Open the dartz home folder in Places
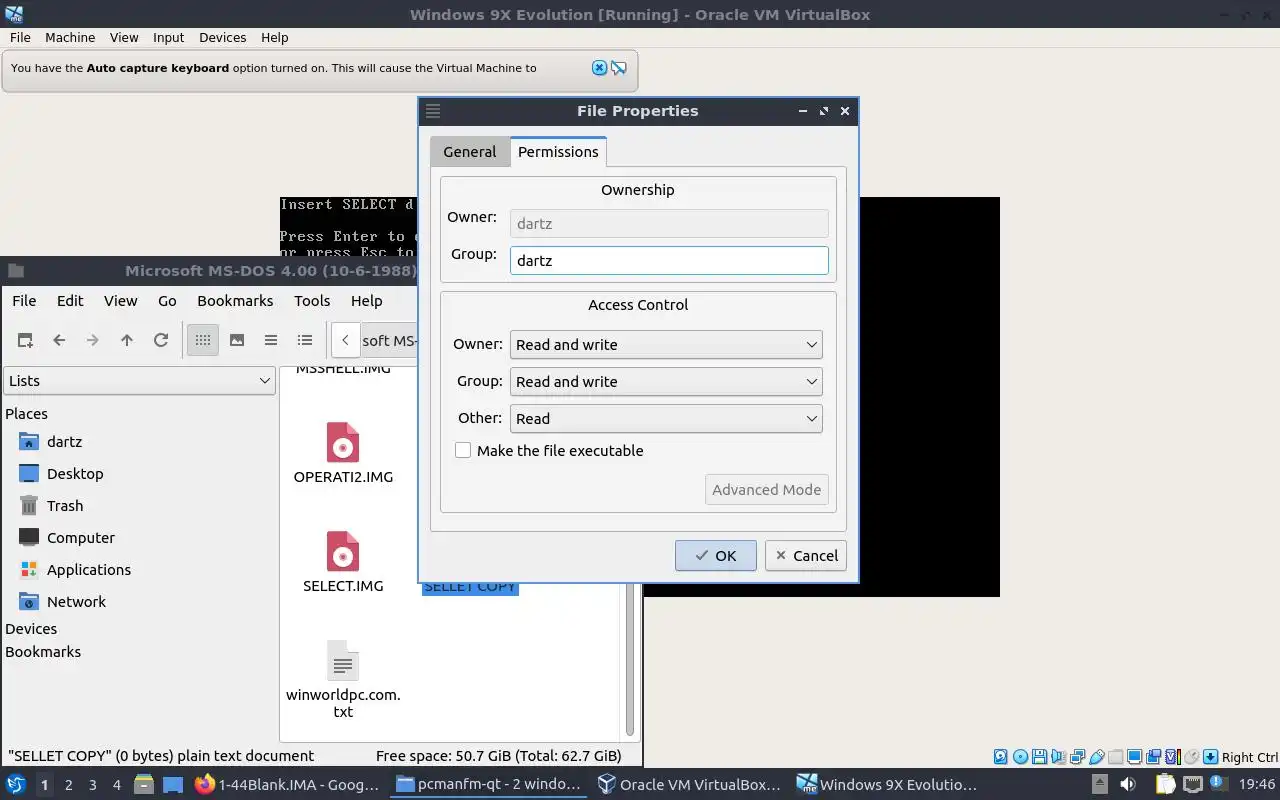 click(64, 442)
